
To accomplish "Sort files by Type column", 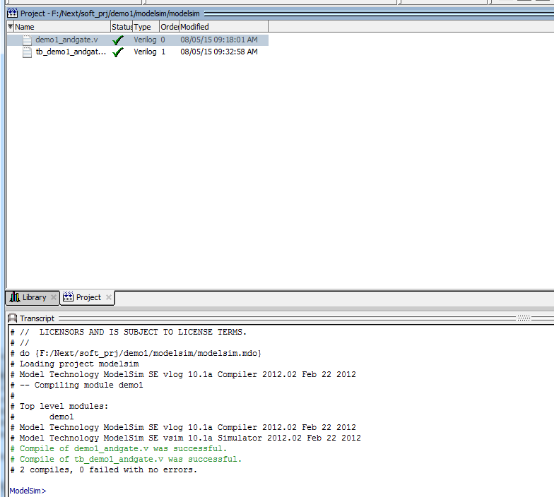I will (146, 27).
